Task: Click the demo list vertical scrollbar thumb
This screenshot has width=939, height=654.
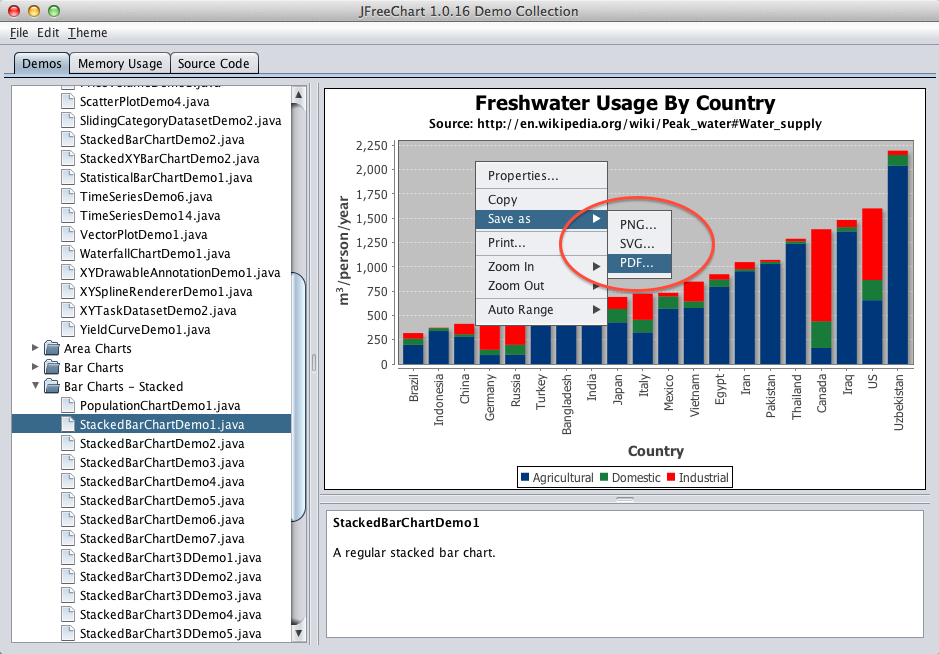Action: [299, 398]
